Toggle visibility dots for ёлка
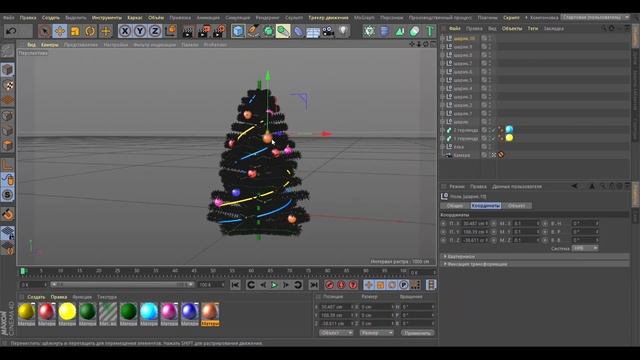This screenshot has width=640, height=360. coord(489,147)
